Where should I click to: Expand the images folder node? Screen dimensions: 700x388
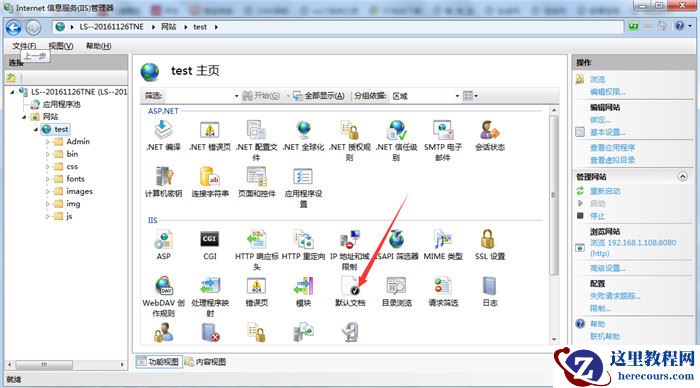[x=48, y=192]
